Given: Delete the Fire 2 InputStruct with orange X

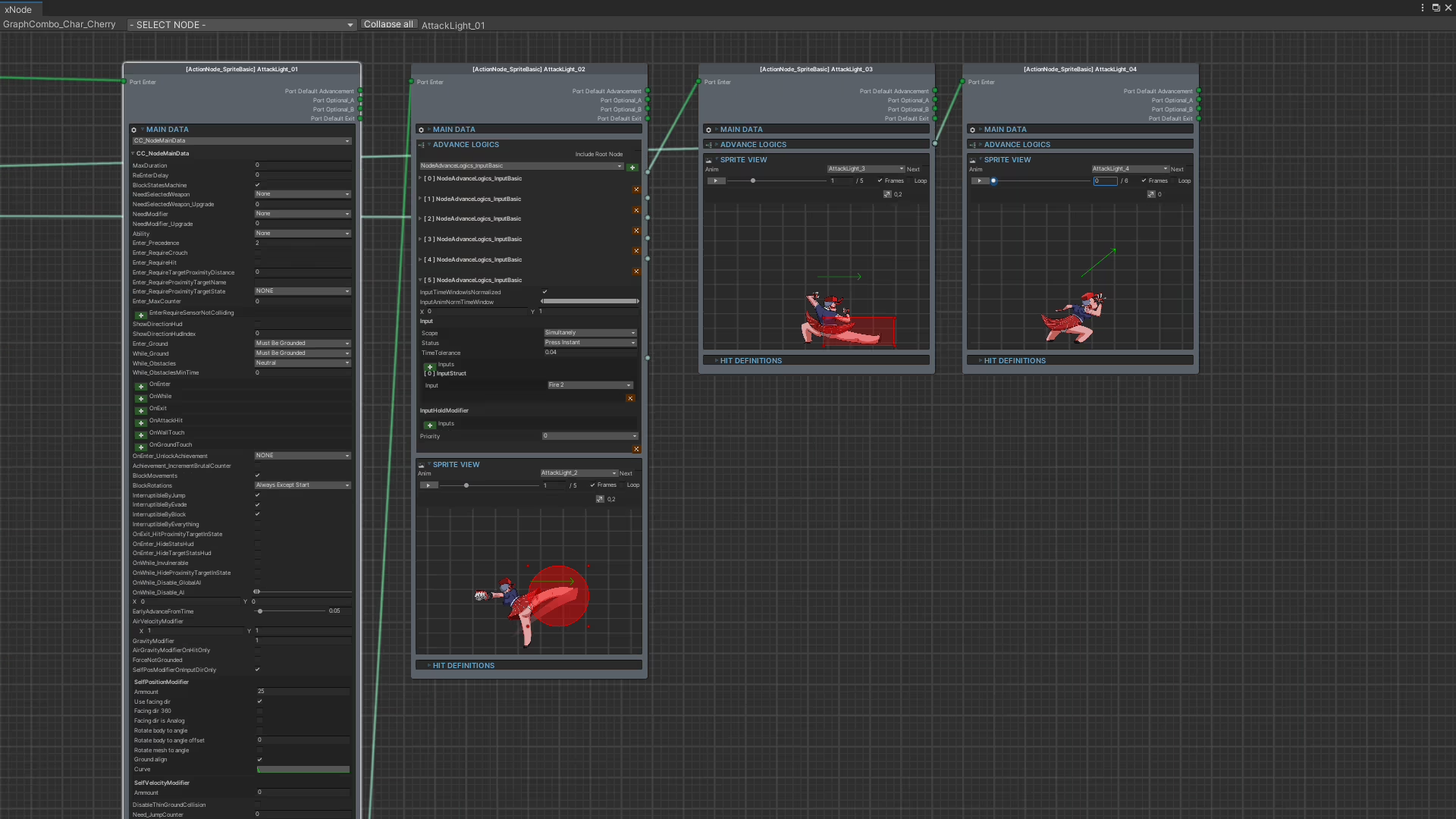Looking at the screenshot, I should [x=630, y=398].
